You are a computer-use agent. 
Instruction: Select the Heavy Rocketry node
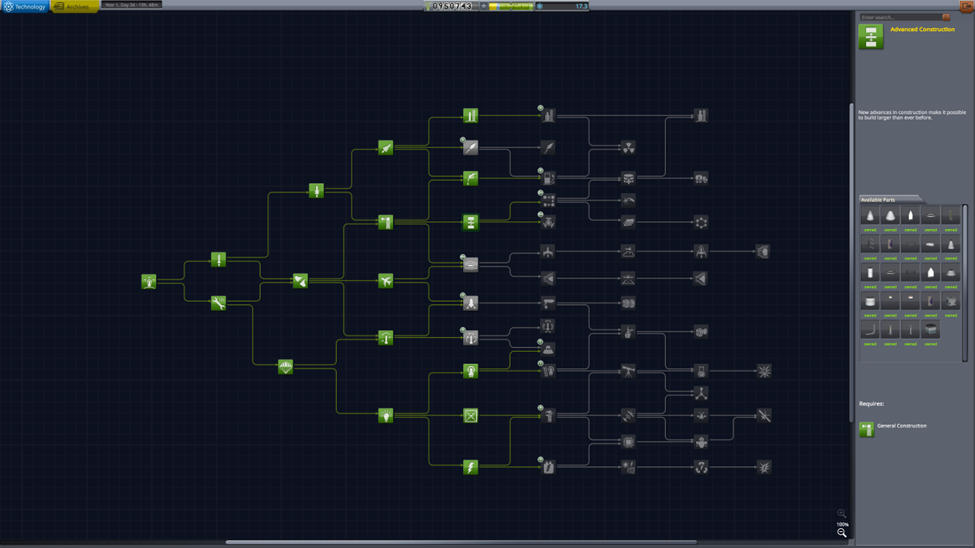coord(471,116)
